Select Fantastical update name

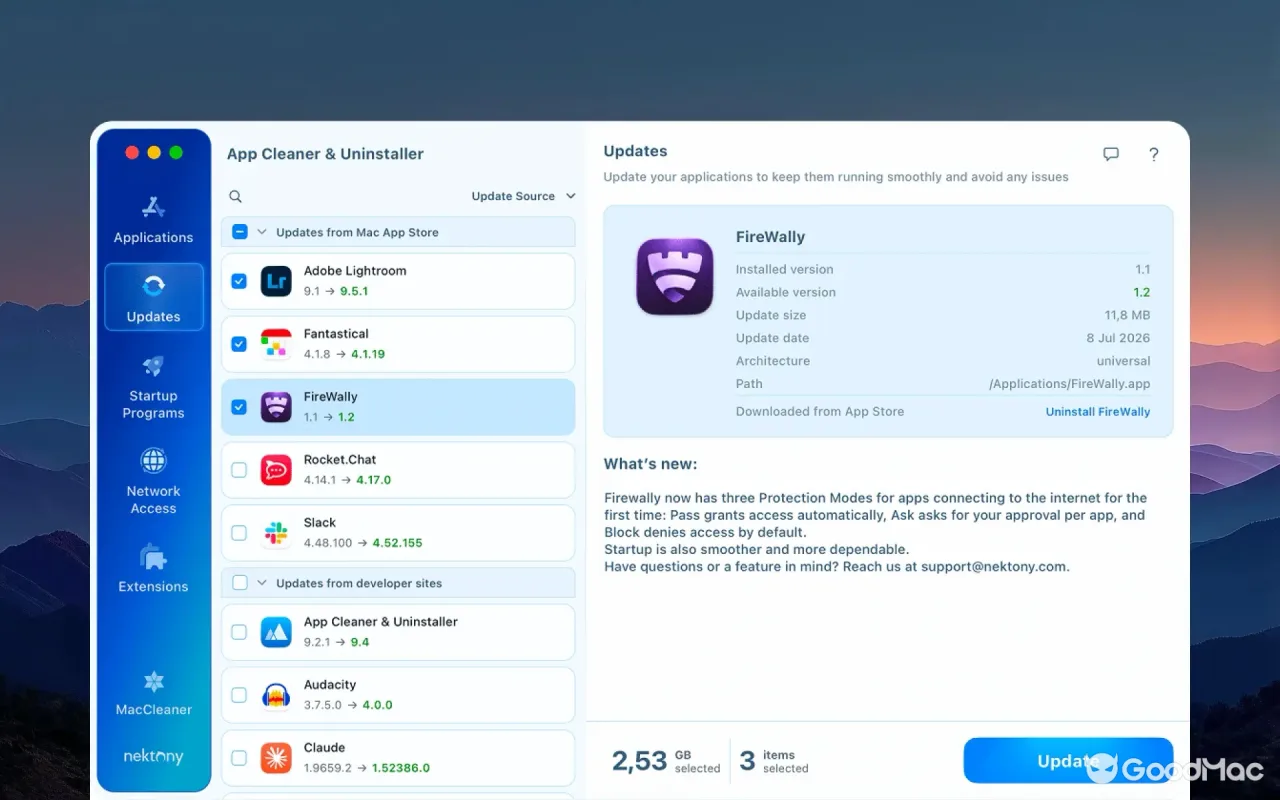coord(336,334)
